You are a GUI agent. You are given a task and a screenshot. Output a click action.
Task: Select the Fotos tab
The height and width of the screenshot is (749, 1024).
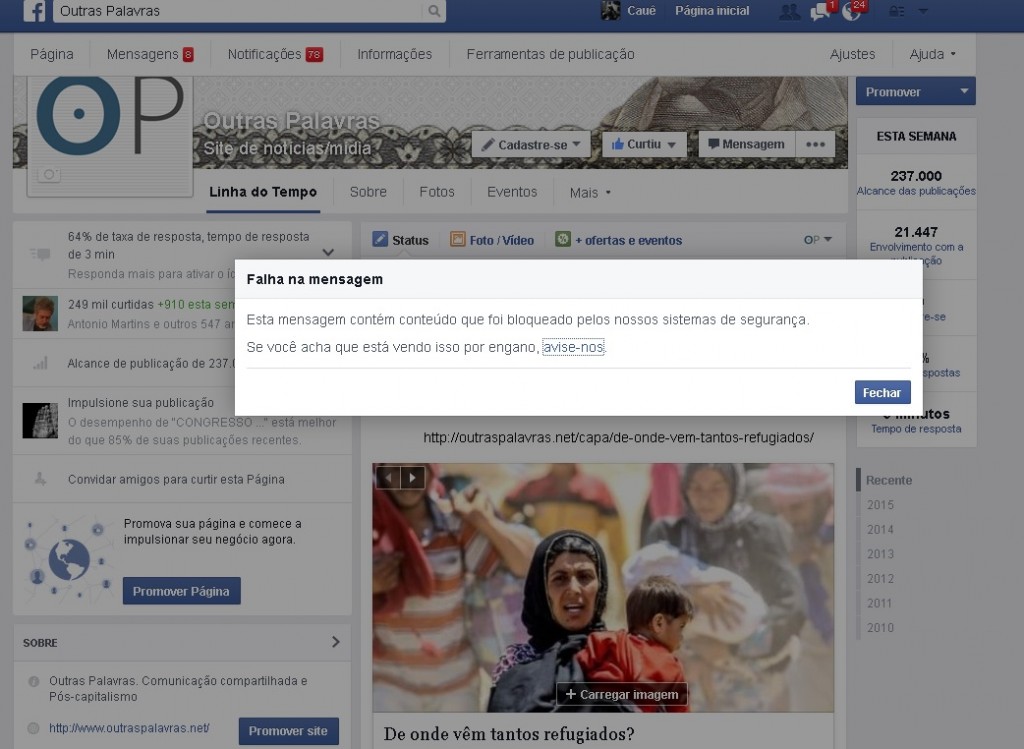(x=437, y=192)
